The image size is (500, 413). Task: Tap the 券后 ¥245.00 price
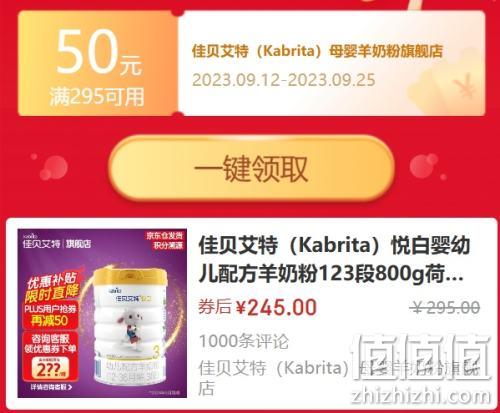(257, 307)
